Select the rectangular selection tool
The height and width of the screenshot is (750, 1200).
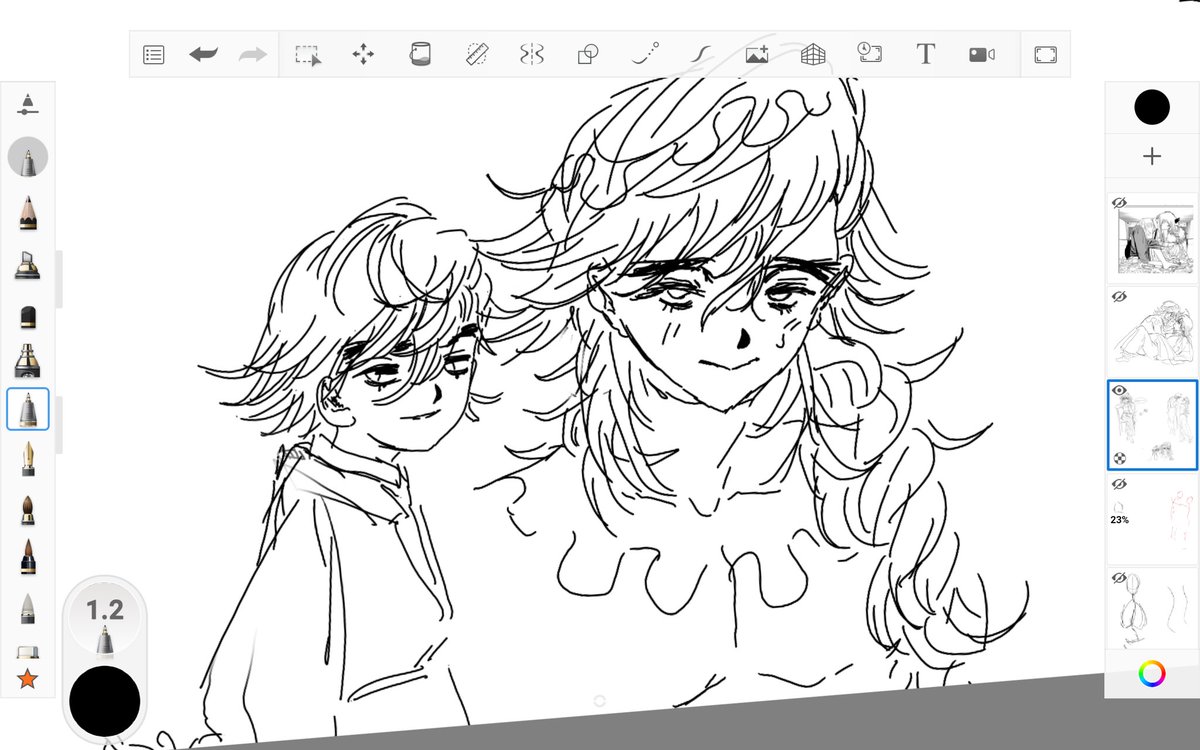click(308, 55)
